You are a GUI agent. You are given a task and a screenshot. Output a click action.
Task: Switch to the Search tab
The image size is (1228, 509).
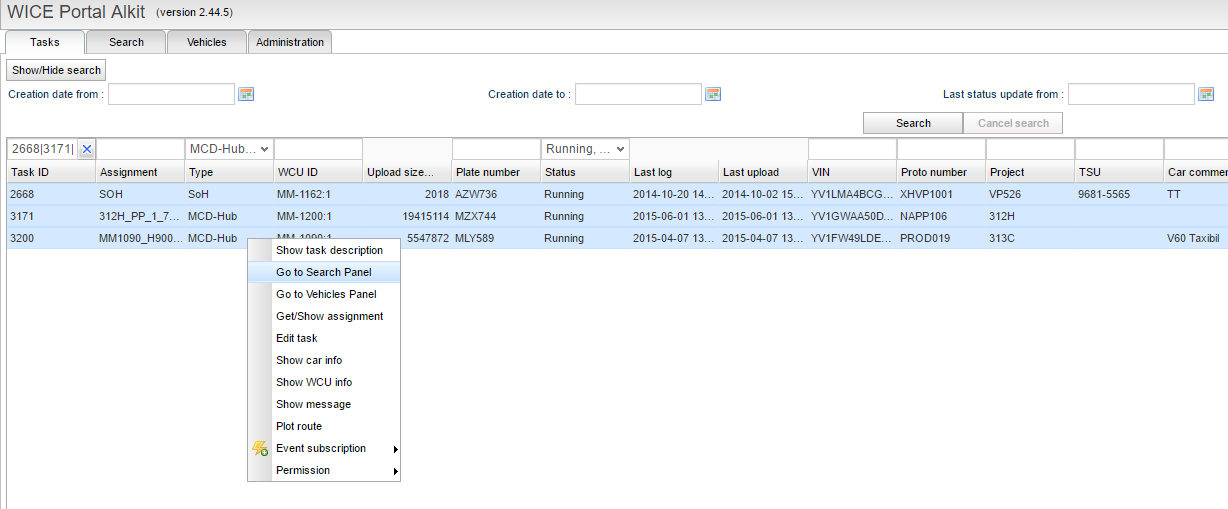(x=126, y=42)
